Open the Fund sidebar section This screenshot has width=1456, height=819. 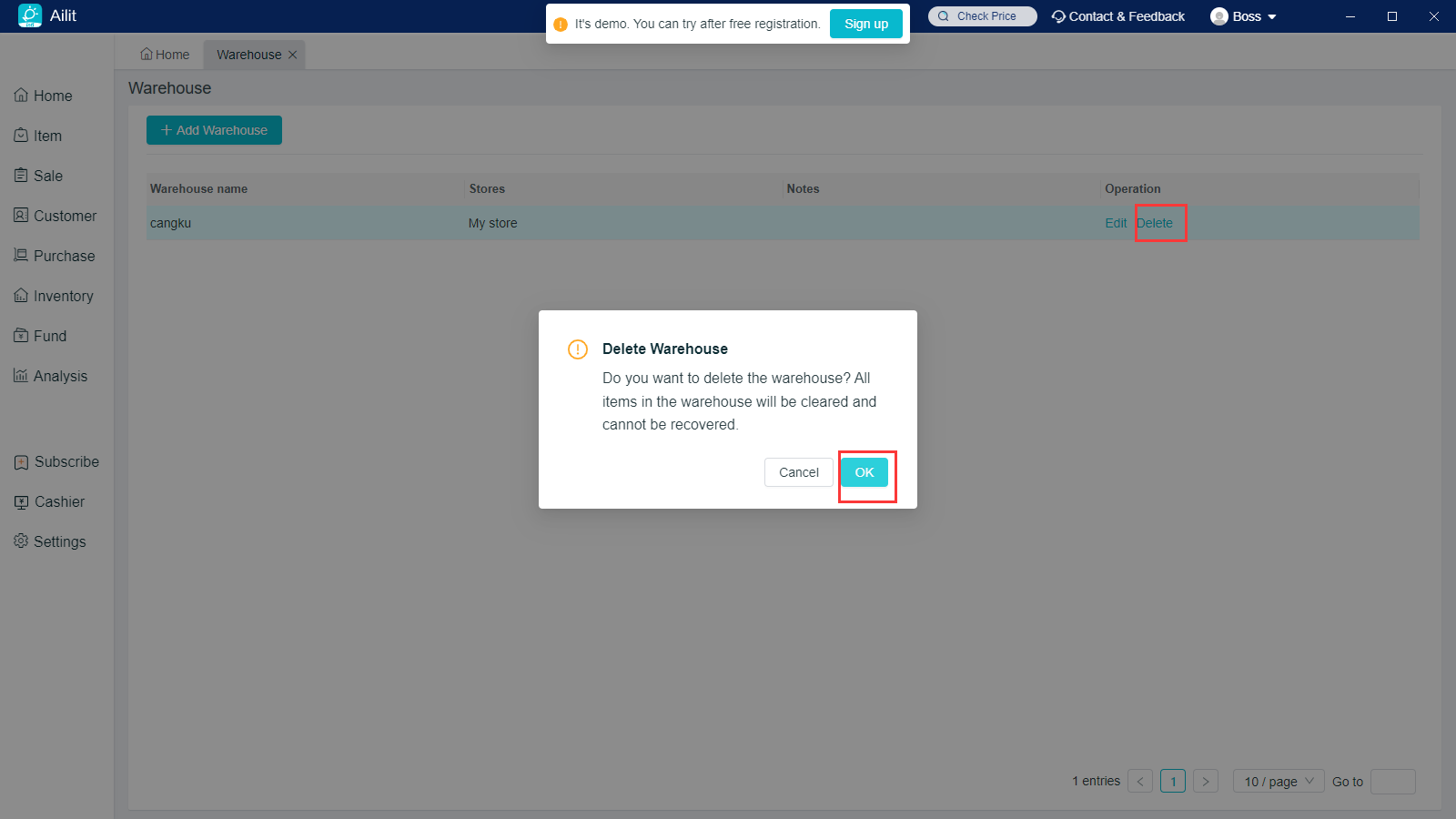(49, 336)
